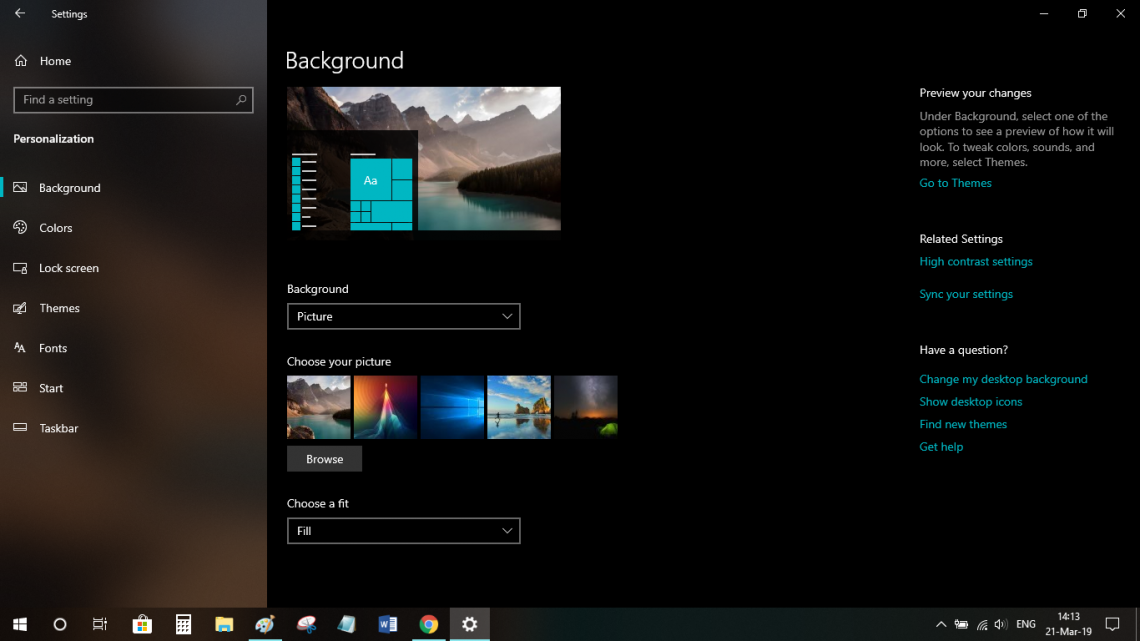Open Colors settings in the sidebar

point(57,227)
